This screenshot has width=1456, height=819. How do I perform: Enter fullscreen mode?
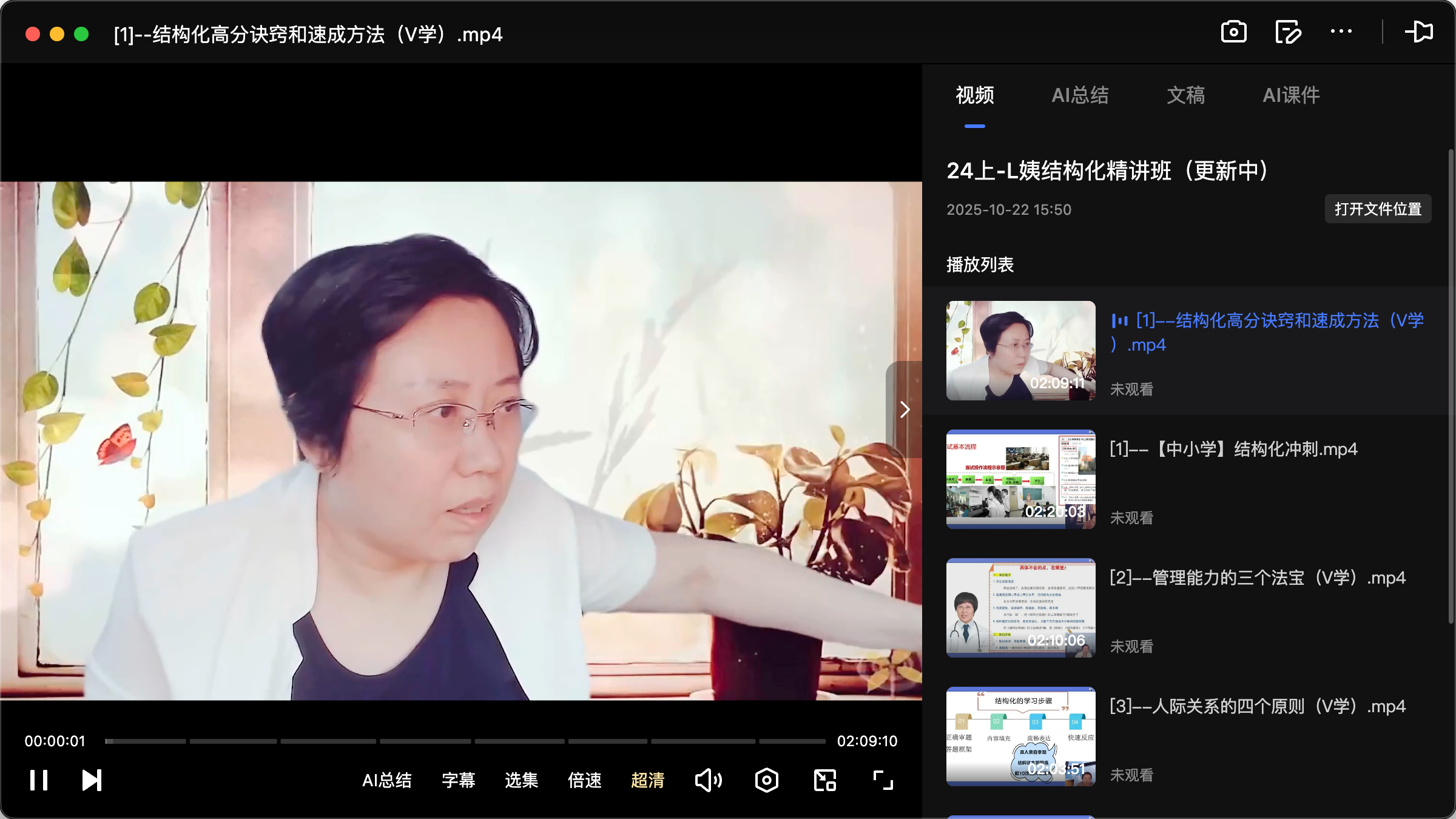pos(881,781)
